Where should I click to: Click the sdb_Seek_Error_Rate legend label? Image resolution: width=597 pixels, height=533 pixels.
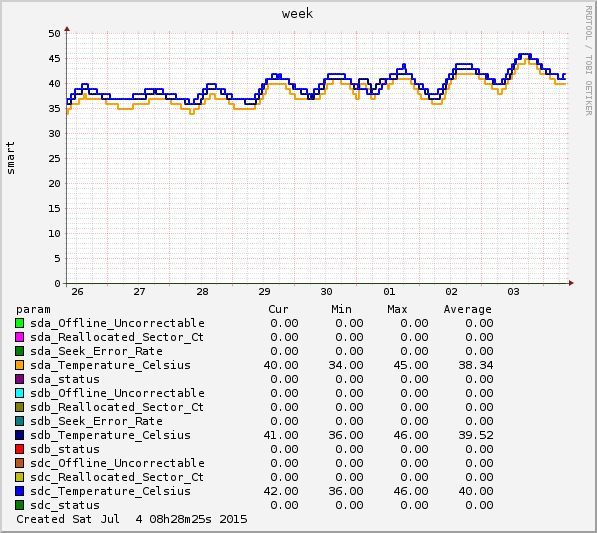(x=96, y=421)
